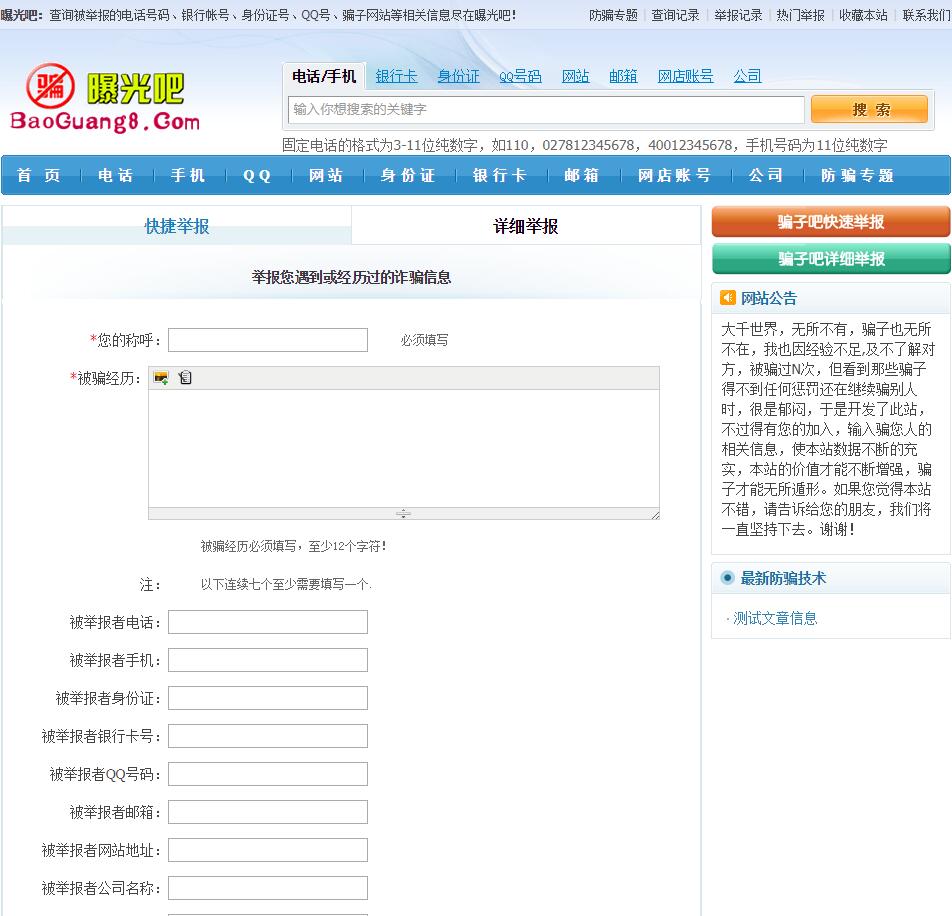Click the BaoGuang8.Com logo

click(x=105, y=98)
